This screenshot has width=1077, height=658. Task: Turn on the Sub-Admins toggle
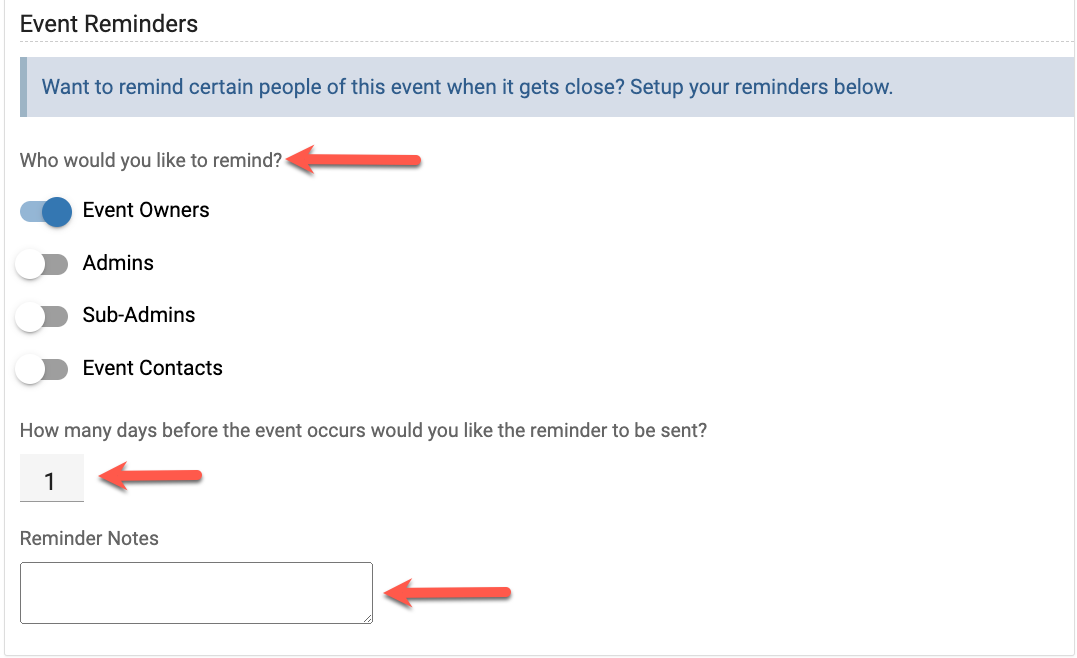click(42, 316)
